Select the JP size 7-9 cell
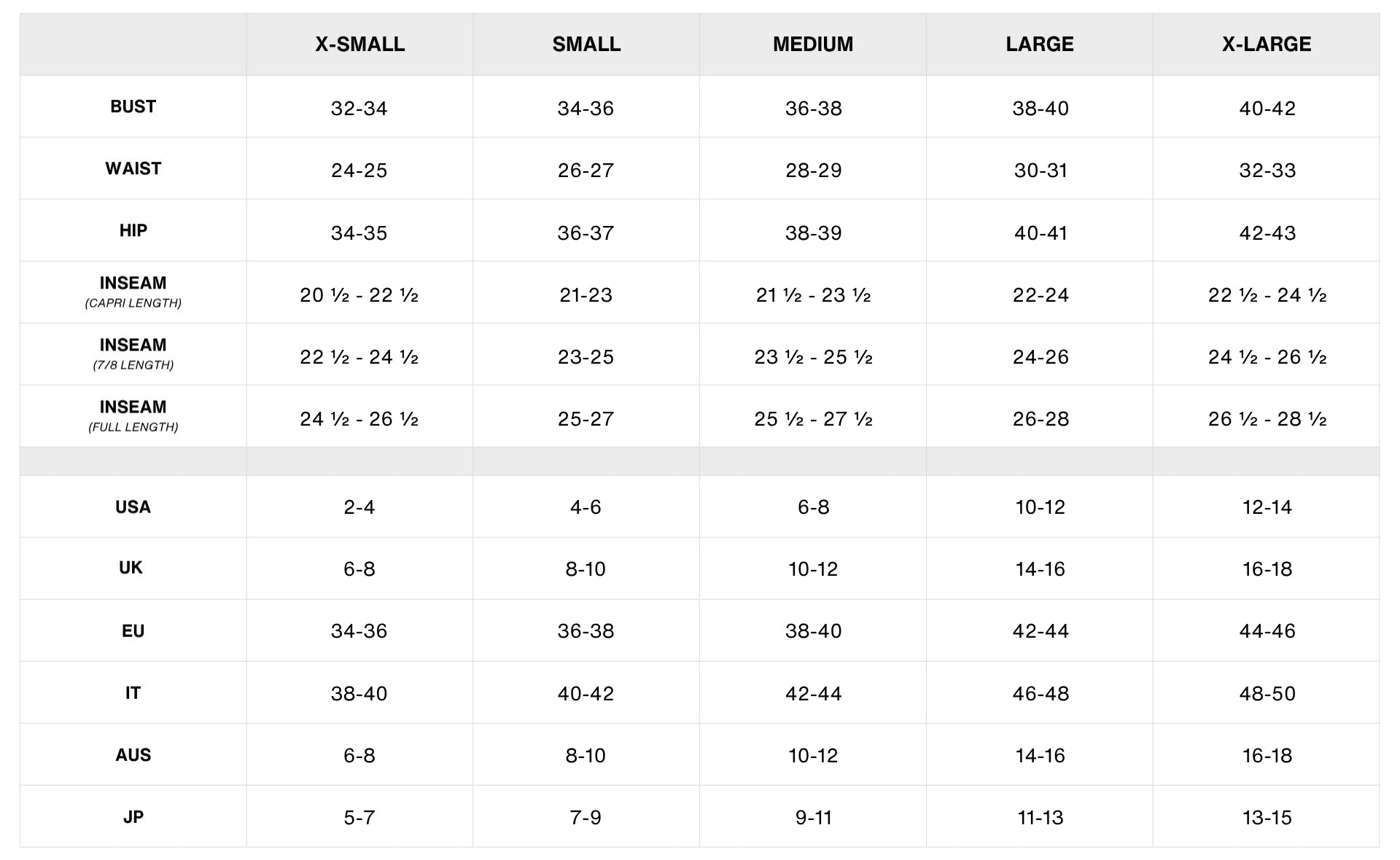This screenshot has width=1400, height=860. point(586,818)
